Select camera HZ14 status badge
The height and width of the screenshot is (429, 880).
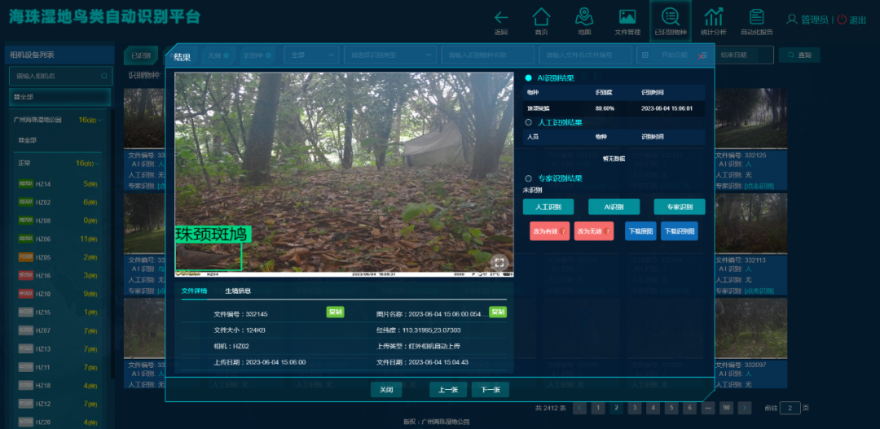[26, 184]
